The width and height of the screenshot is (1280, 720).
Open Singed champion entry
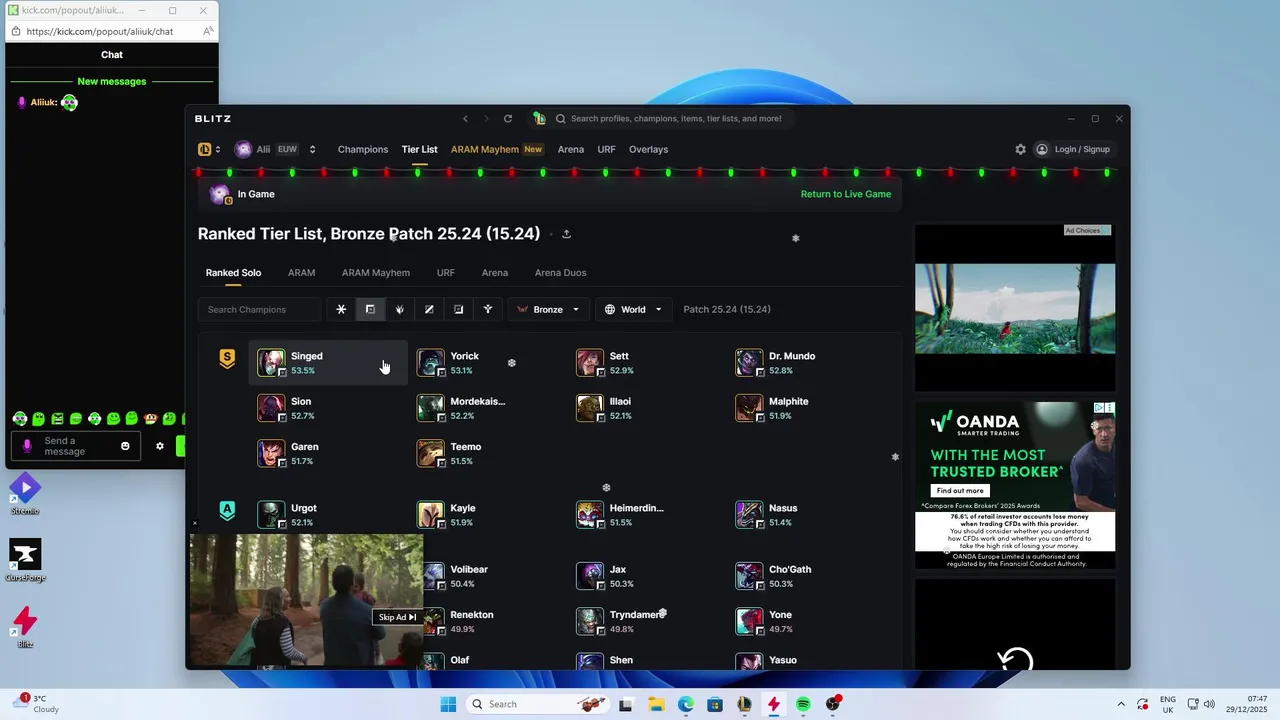(x=328, y=363)
